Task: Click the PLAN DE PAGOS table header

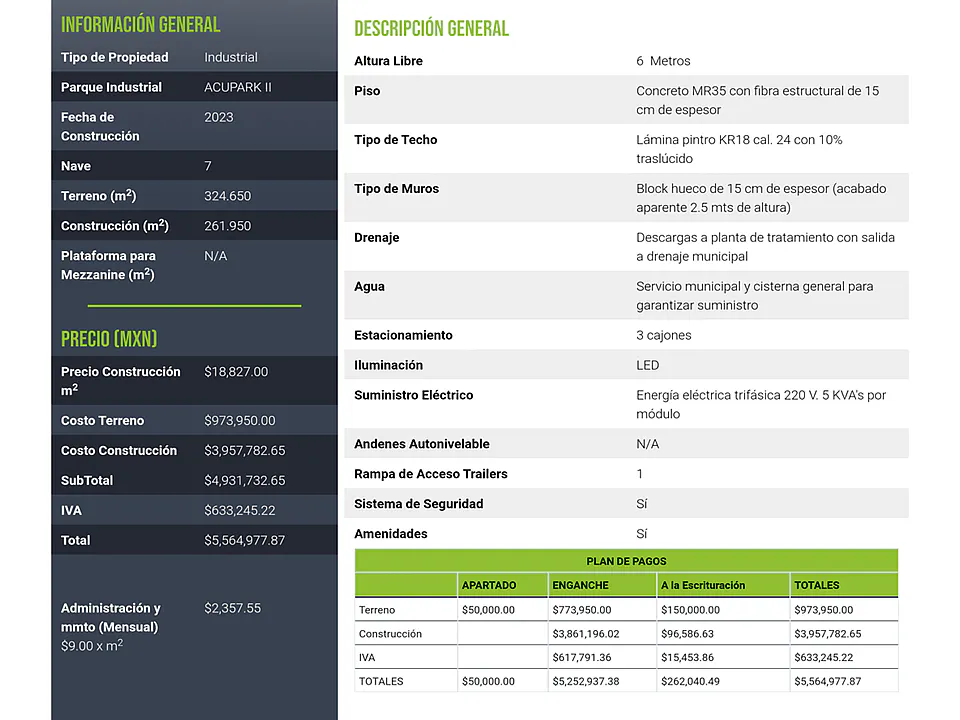Action: (626, 561)
